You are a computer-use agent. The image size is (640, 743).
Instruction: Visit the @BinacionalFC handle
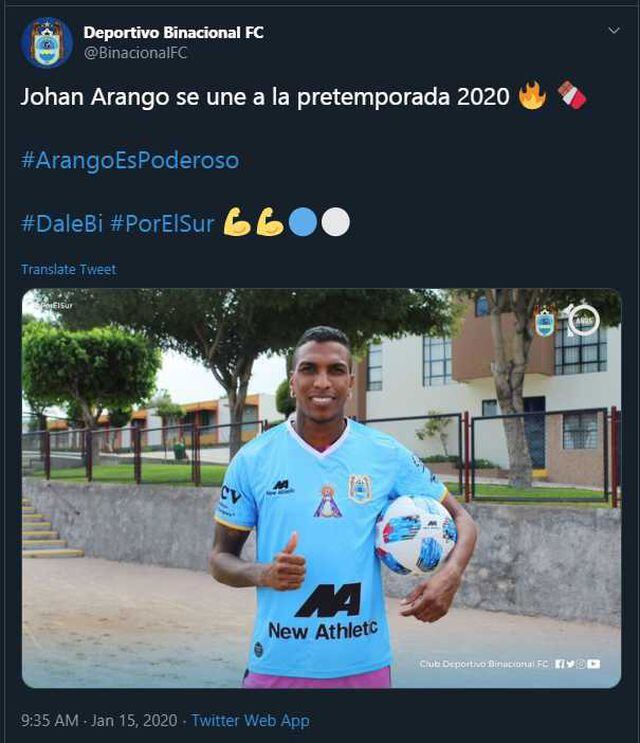click(x=135, y=53)
